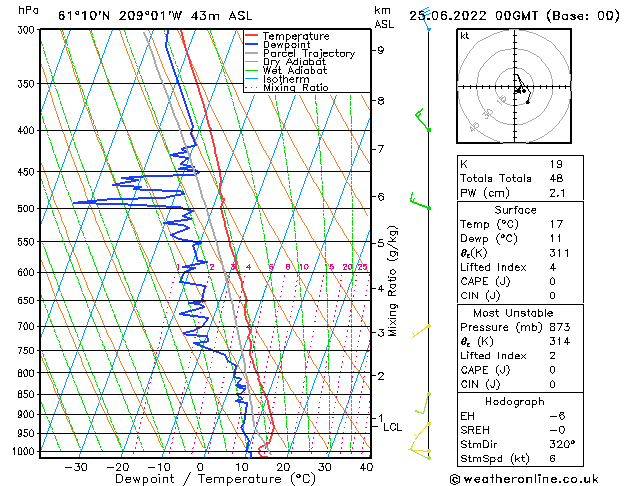Viewport: 629px width, 486px height.
Task: Click the 'kt' label in hodograph
Action: pyautogui.click(x=465, y=36)
